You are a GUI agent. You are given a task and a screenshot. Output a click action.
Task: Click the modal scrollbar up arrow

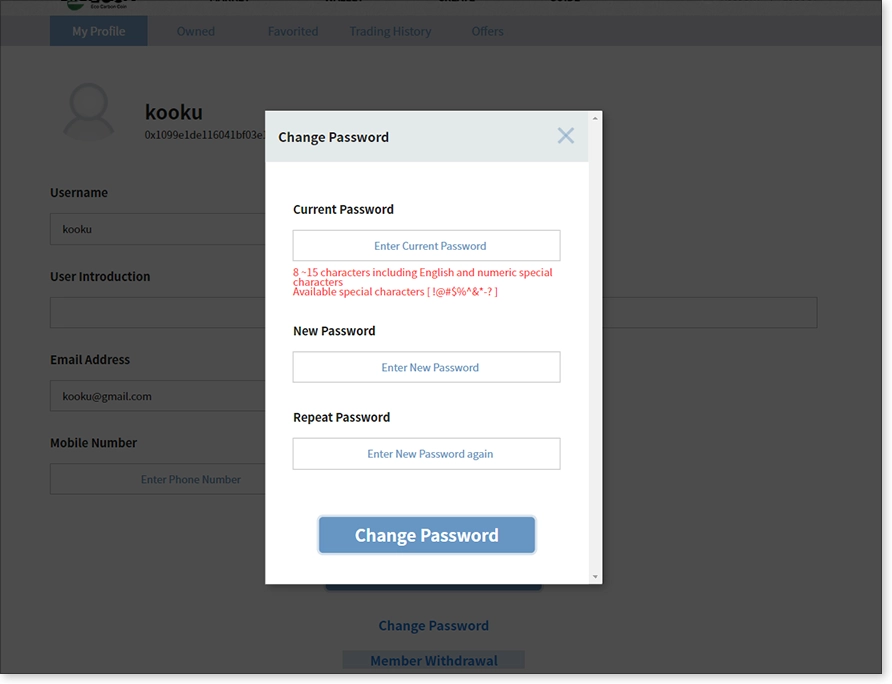(x=595, y=118)
